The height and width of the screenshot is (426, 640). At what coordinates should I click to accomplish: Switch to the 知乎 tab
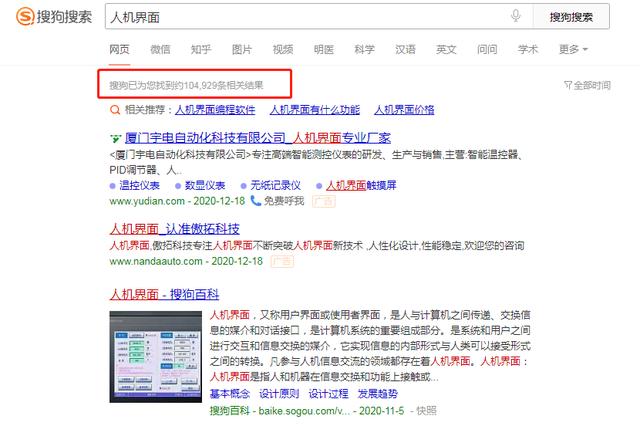201,49
